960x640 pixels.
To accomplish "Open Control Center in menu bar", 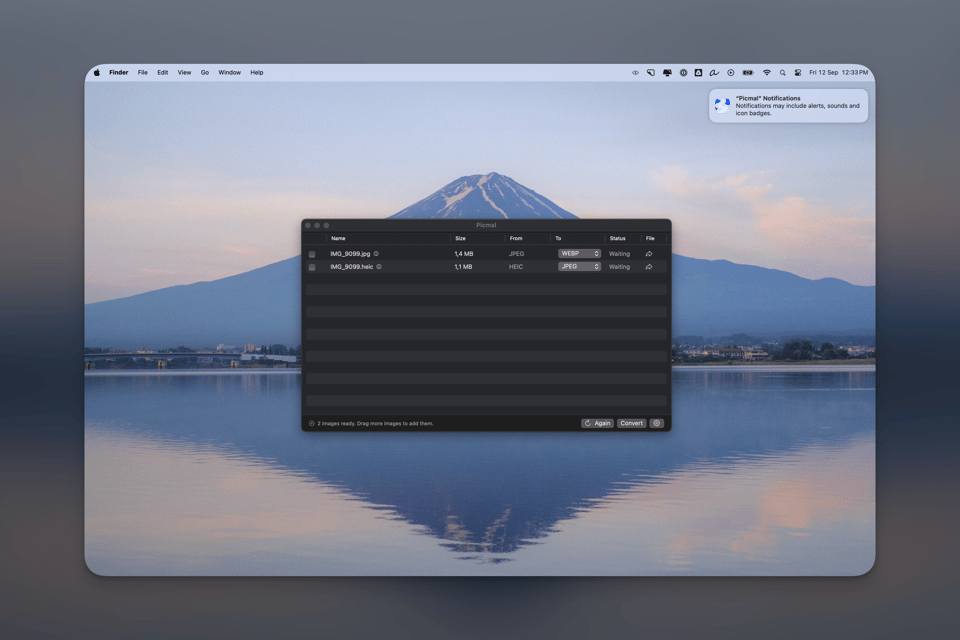I will tap(797, 73).
